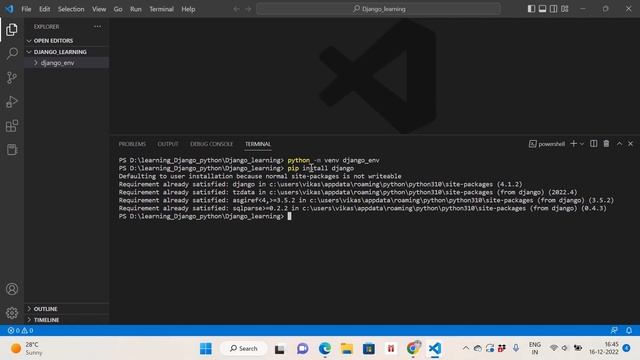The height and width of the screenshot is (360, 640).
Task: Open the View menu
Action: coord(99,9)
